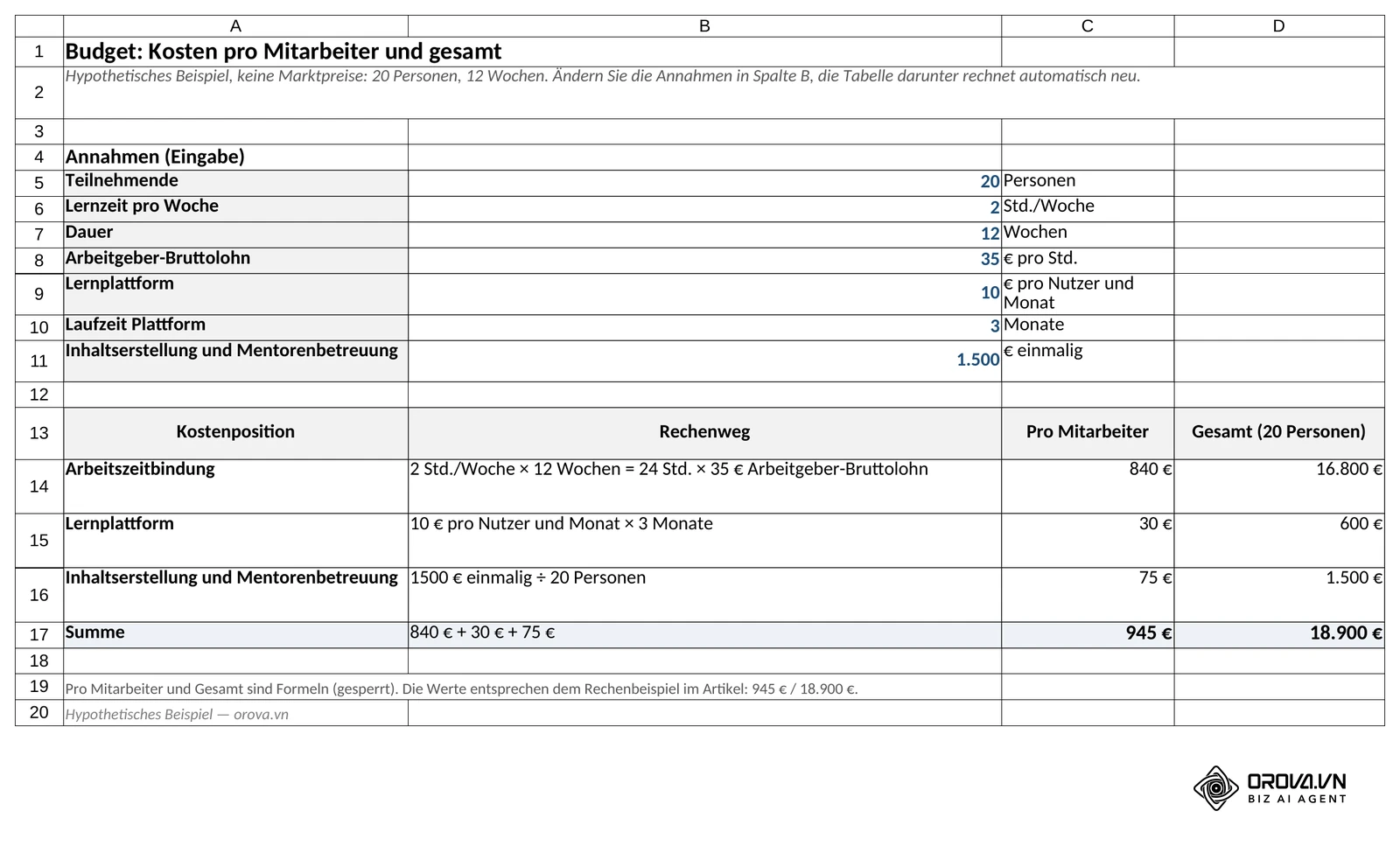Viewport: 1400px width, 846px height.
Task: Click the italic 'Hypothetisches Beispiel, keine Marktpreise' note
Action: point(603,76)
